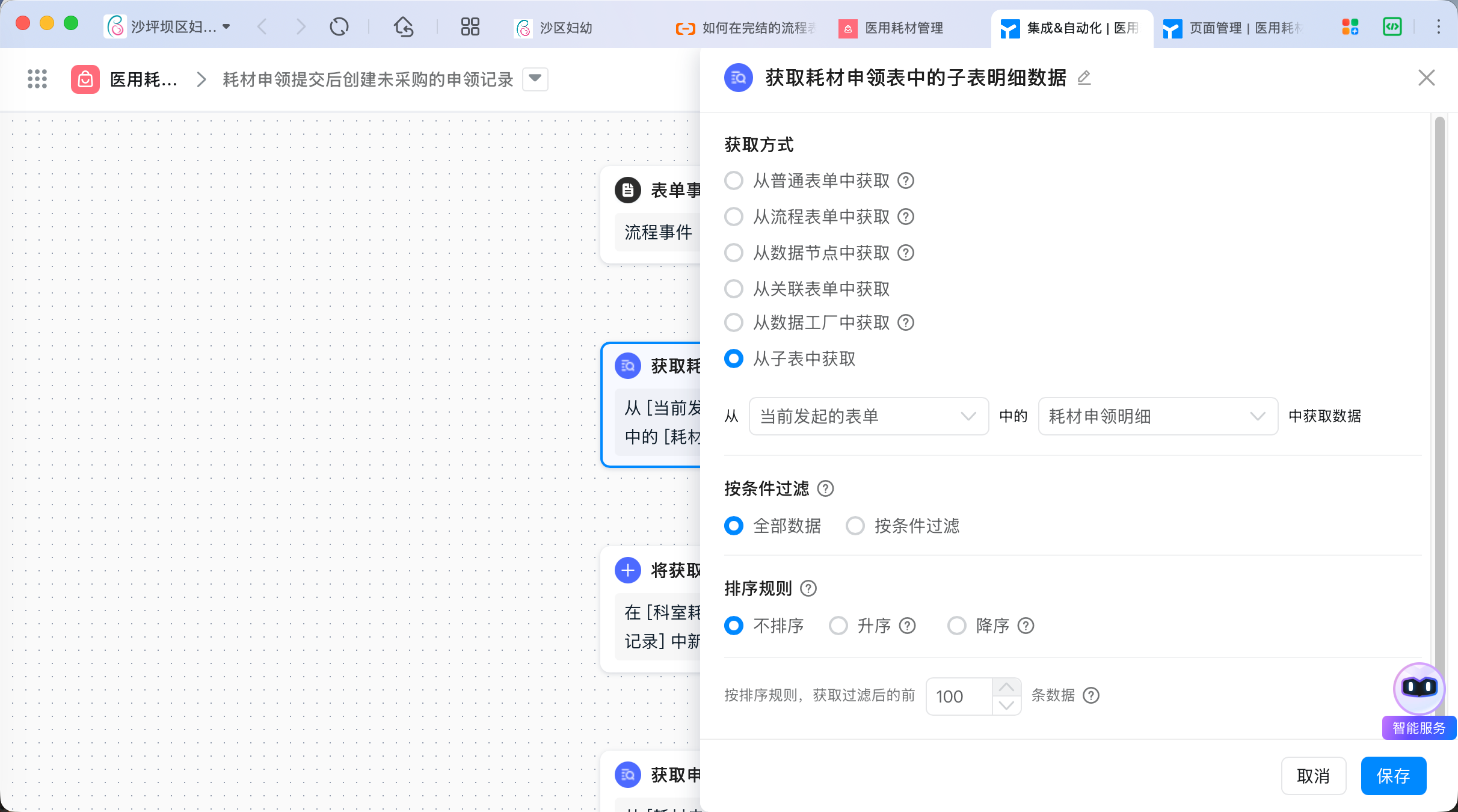Image resolution: width=1458 pixels, height=812 pixels.
Task: Click the browser refresh icon
Action: (339, 27)
